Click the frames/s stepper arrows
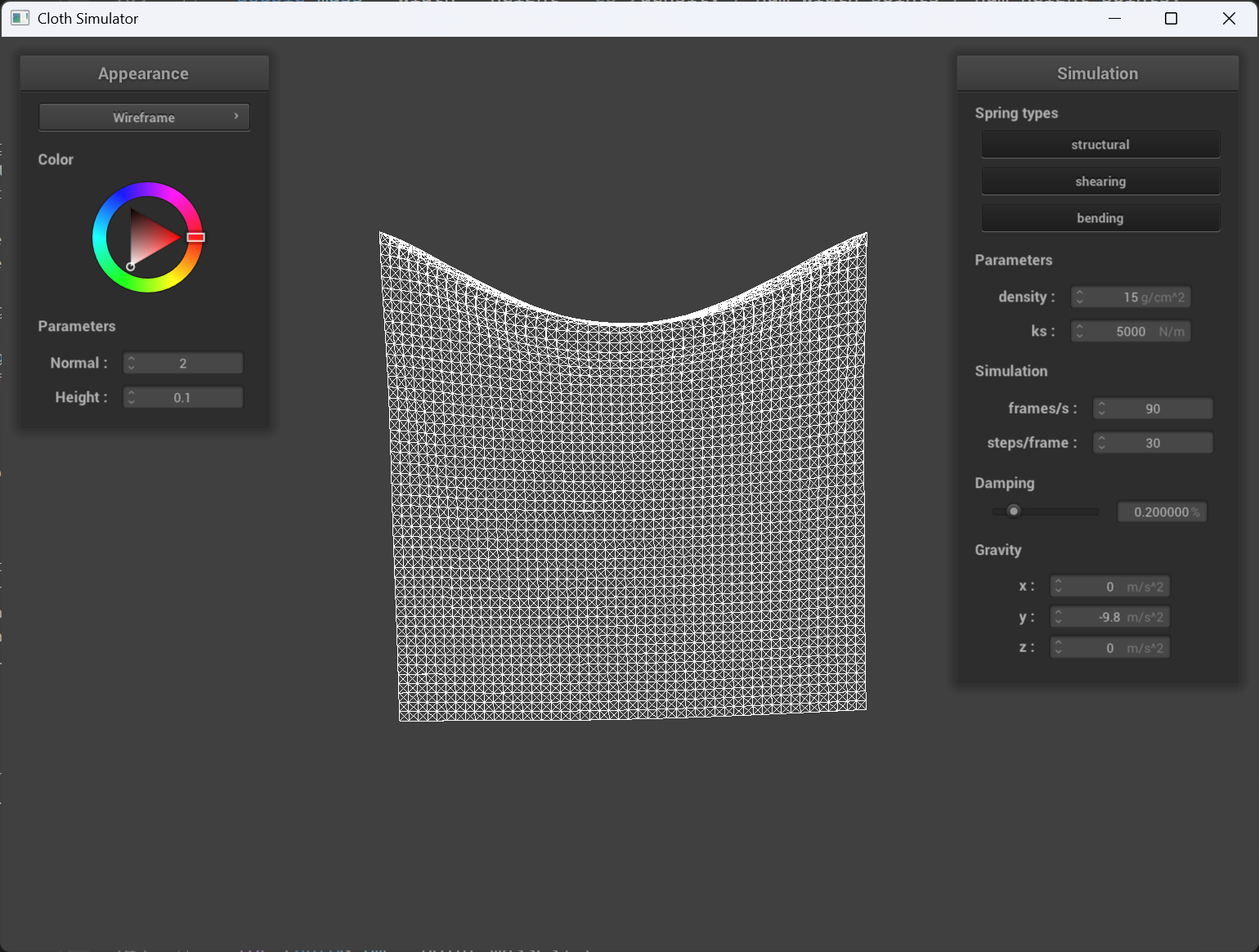This screenshot has height=952, width=1259. coord(1102,409)
